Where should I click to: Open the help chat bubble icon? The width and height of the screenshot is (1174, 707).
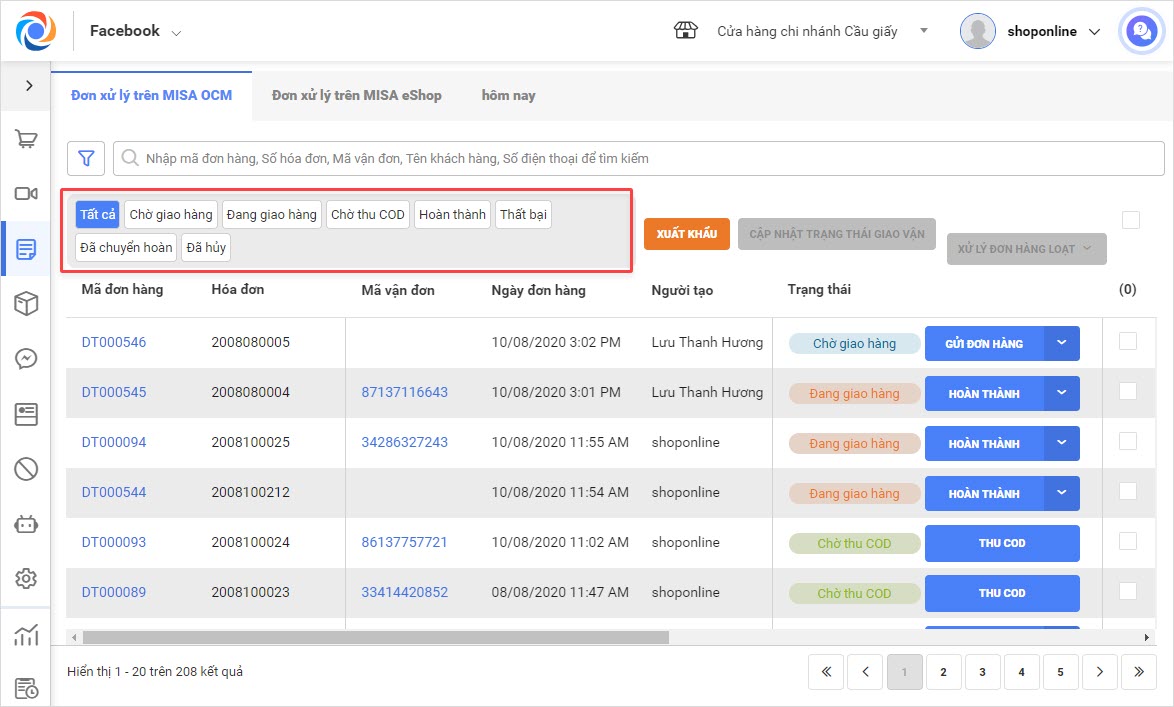click(x=1140, y=31)
